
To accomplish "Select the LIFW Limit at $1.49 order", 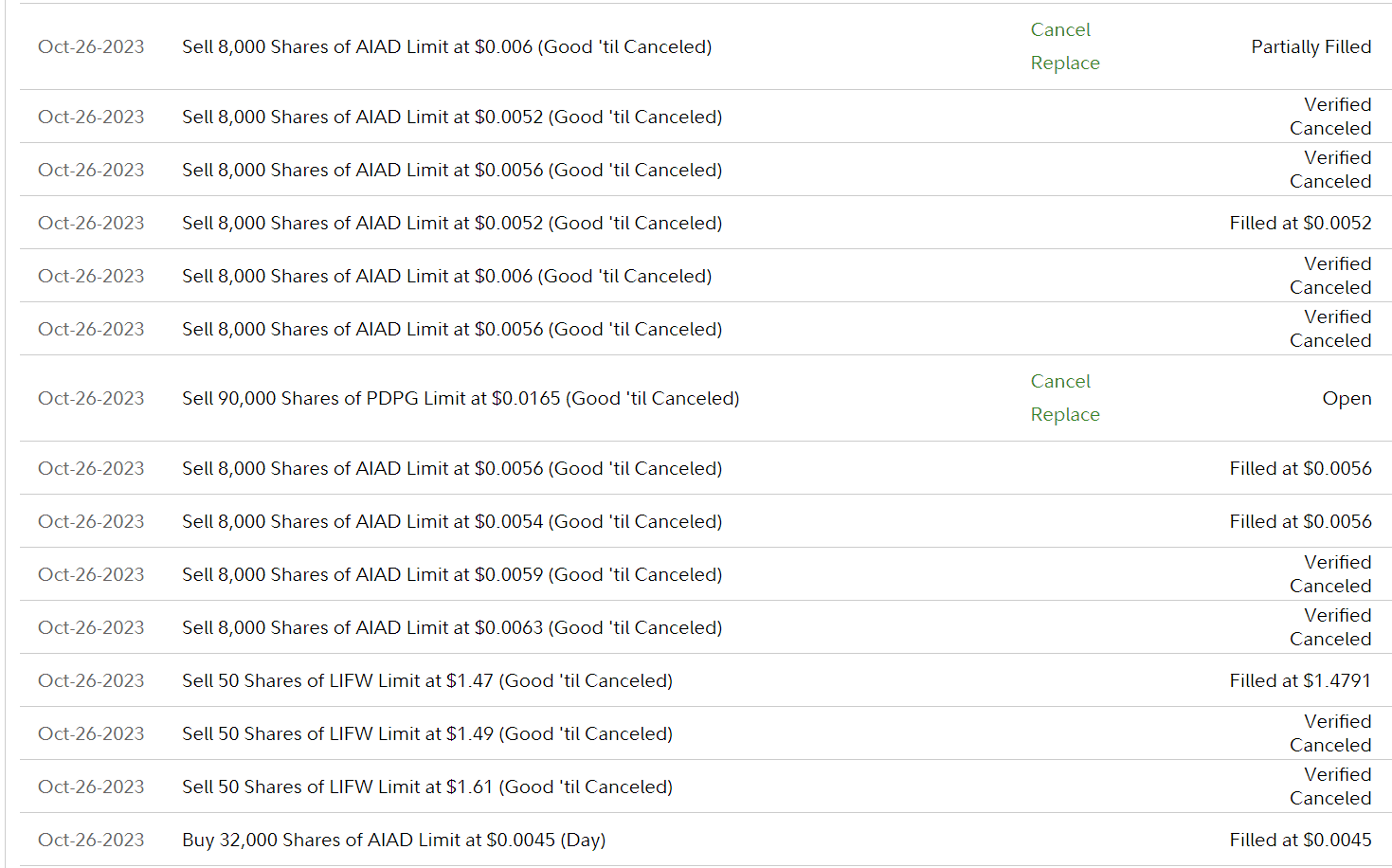I will coord(427,734).
